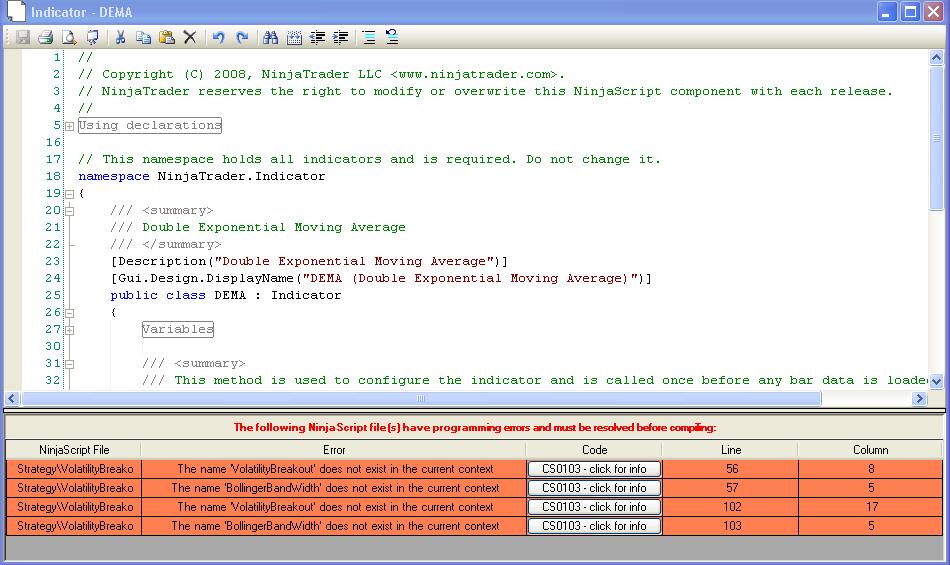Collapse the class body at line 26
Image resolution: width=950 pixels, height=565 pixels.
pos(70,313)
